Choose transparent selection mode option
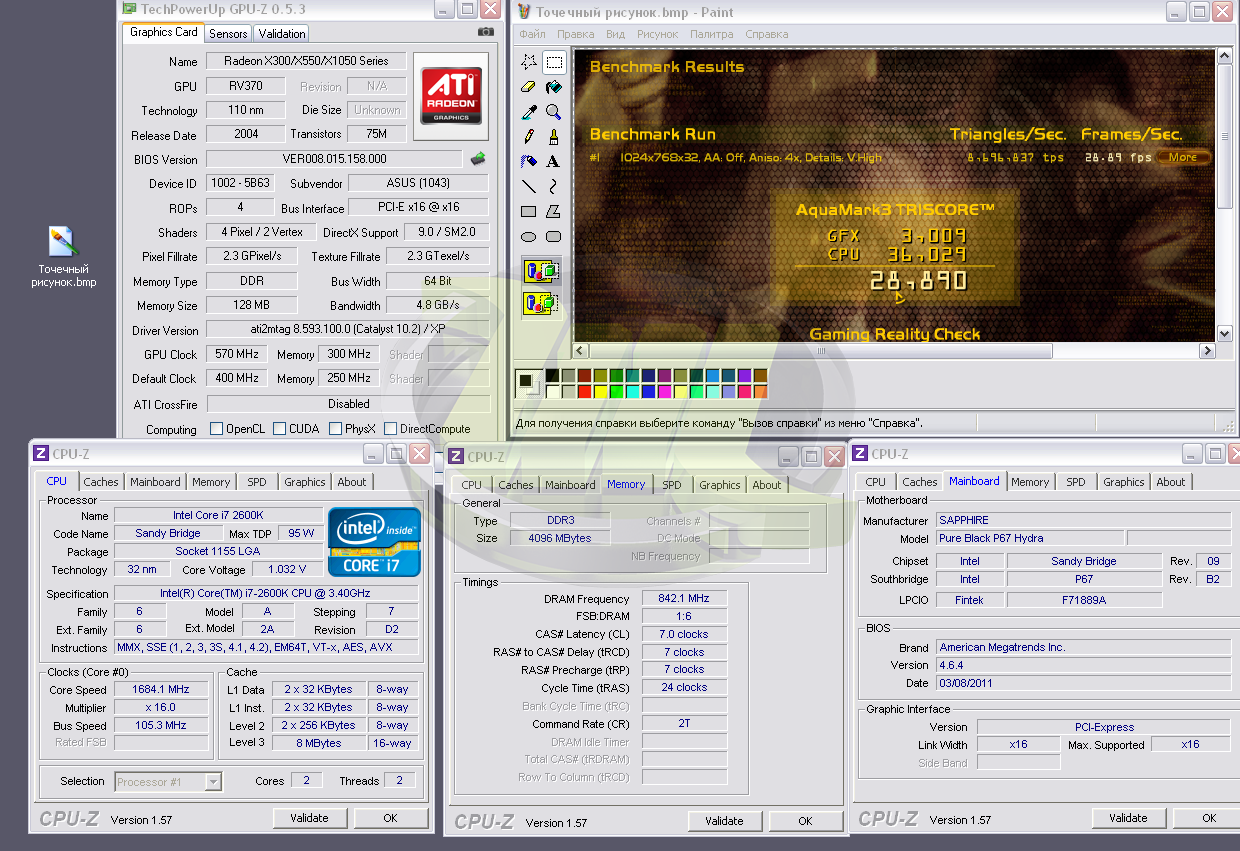Image resolution: width=1240 pixels, height=851 pixels. click(x=541, y=302)
